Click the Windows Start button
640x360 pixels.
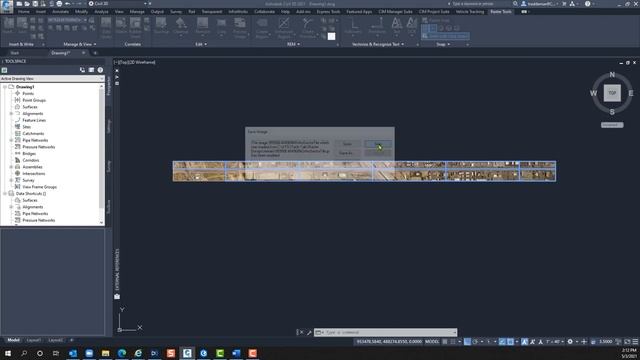coord(7,353)
